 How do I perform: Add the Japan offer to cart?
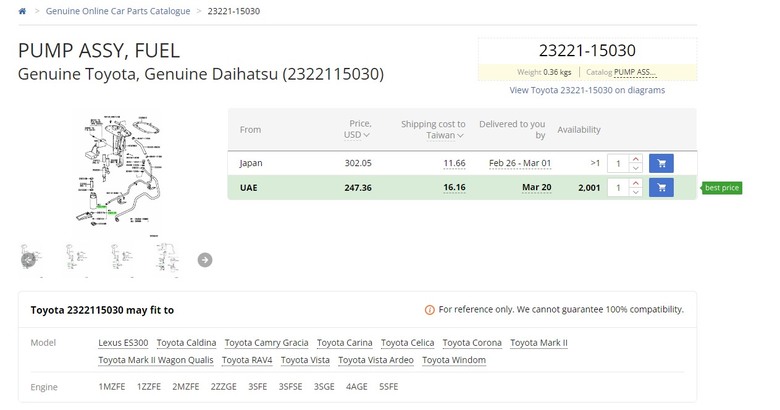(661, 163)
